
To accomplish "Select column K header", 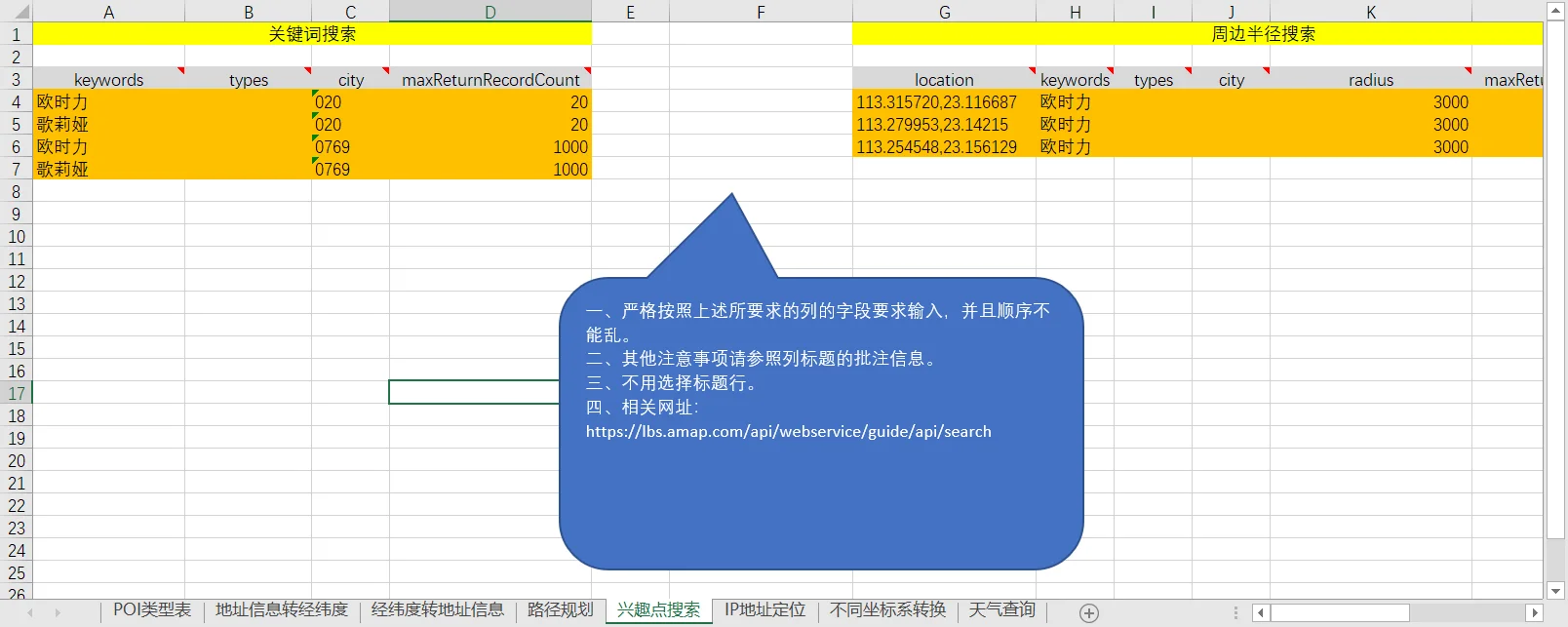I will (x=1371, y=12).
